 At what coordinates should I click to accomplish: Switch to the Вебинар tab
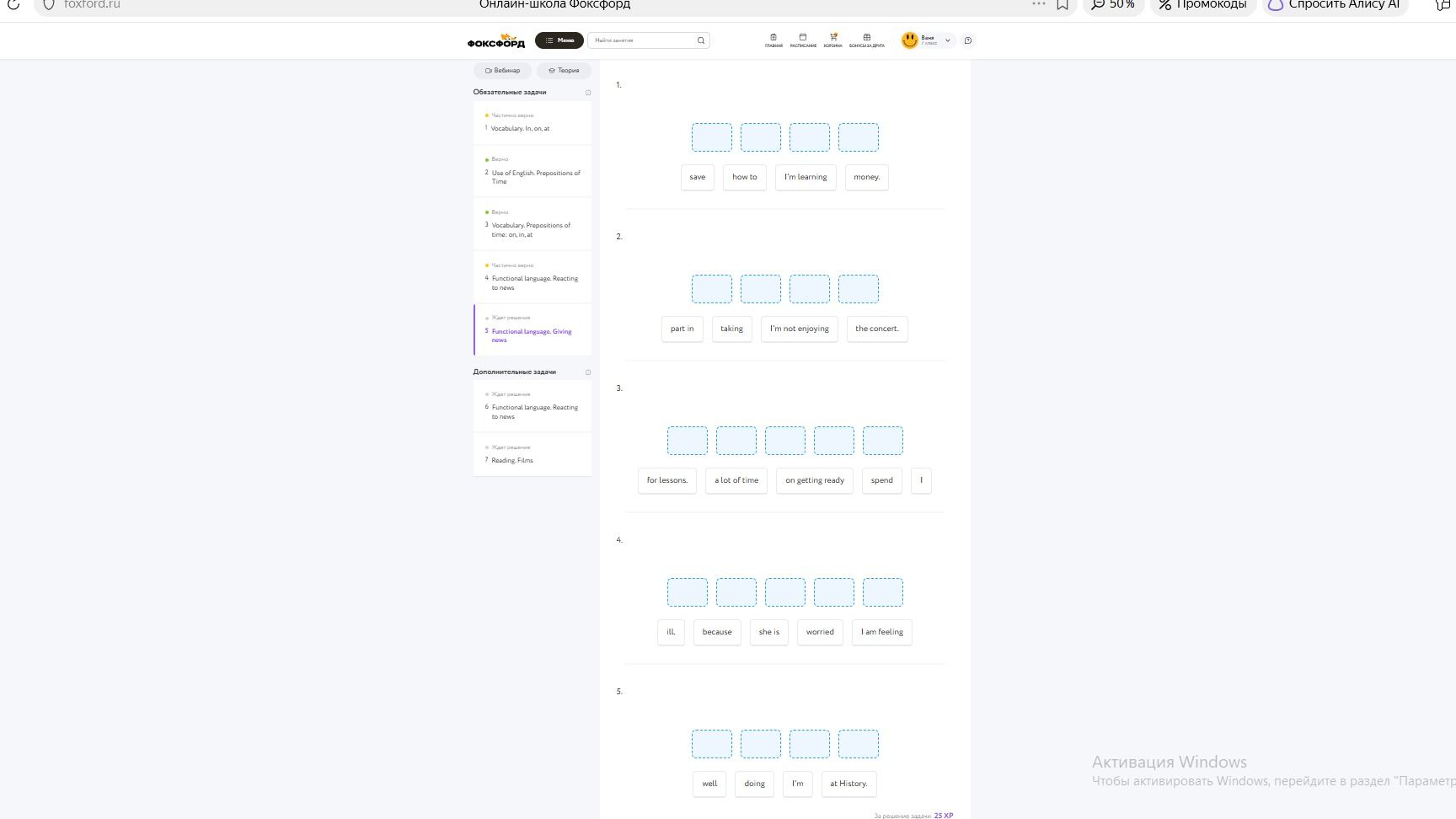[503, 71]
